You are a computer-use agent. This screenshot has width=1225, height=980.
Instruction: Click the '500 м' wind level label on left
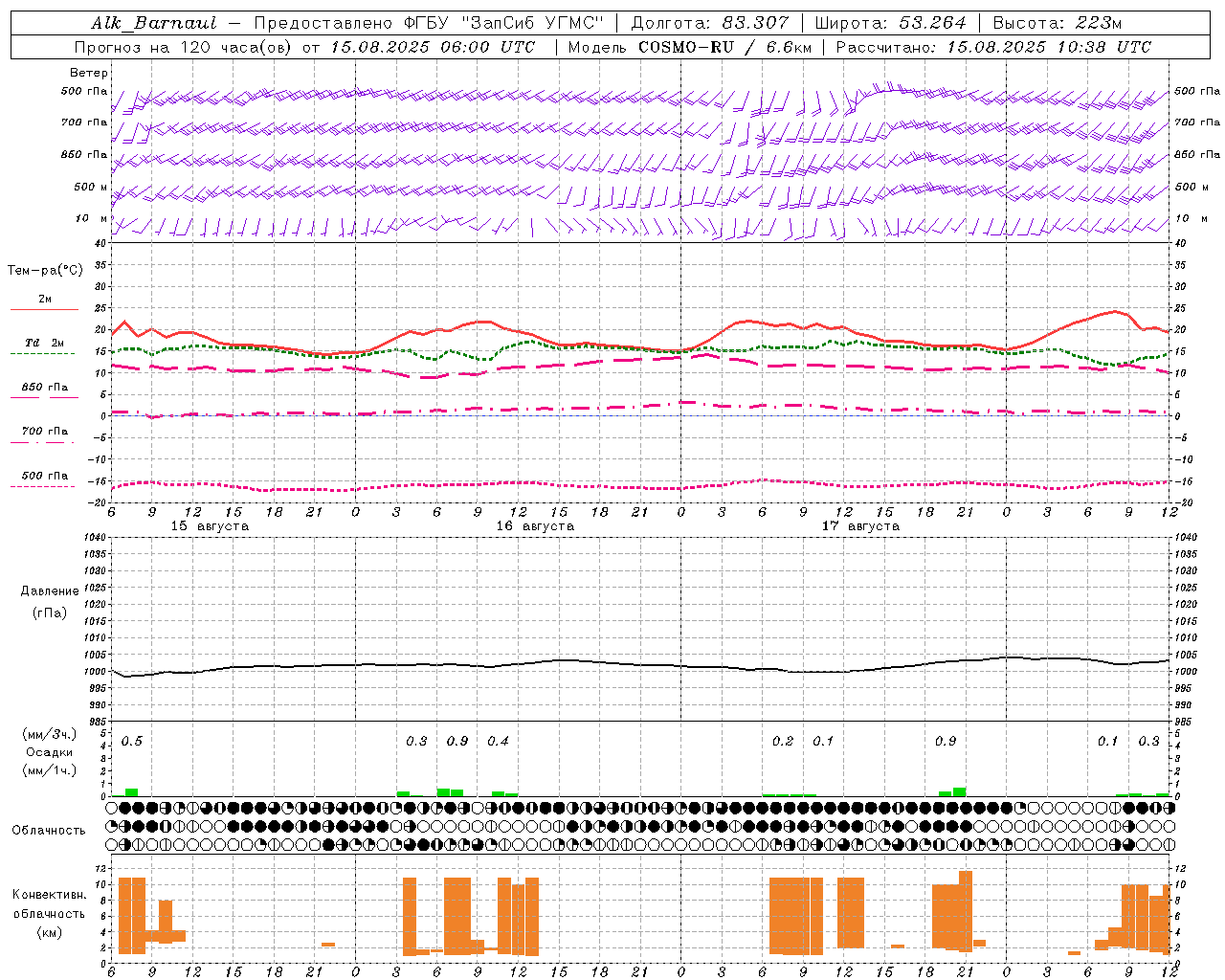point(92,187)
